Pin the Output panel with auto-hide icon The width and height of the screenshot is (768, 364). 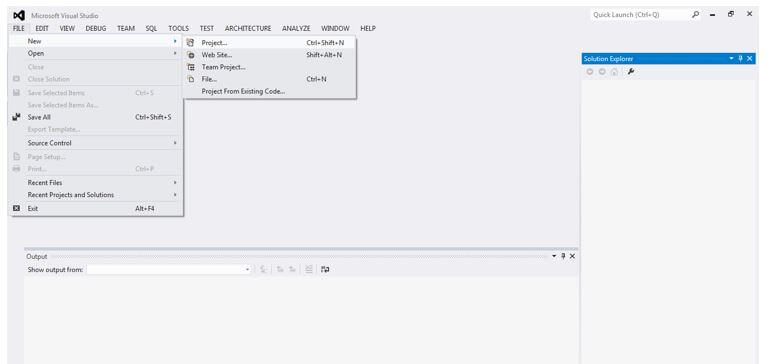click(x=563, y=256)
